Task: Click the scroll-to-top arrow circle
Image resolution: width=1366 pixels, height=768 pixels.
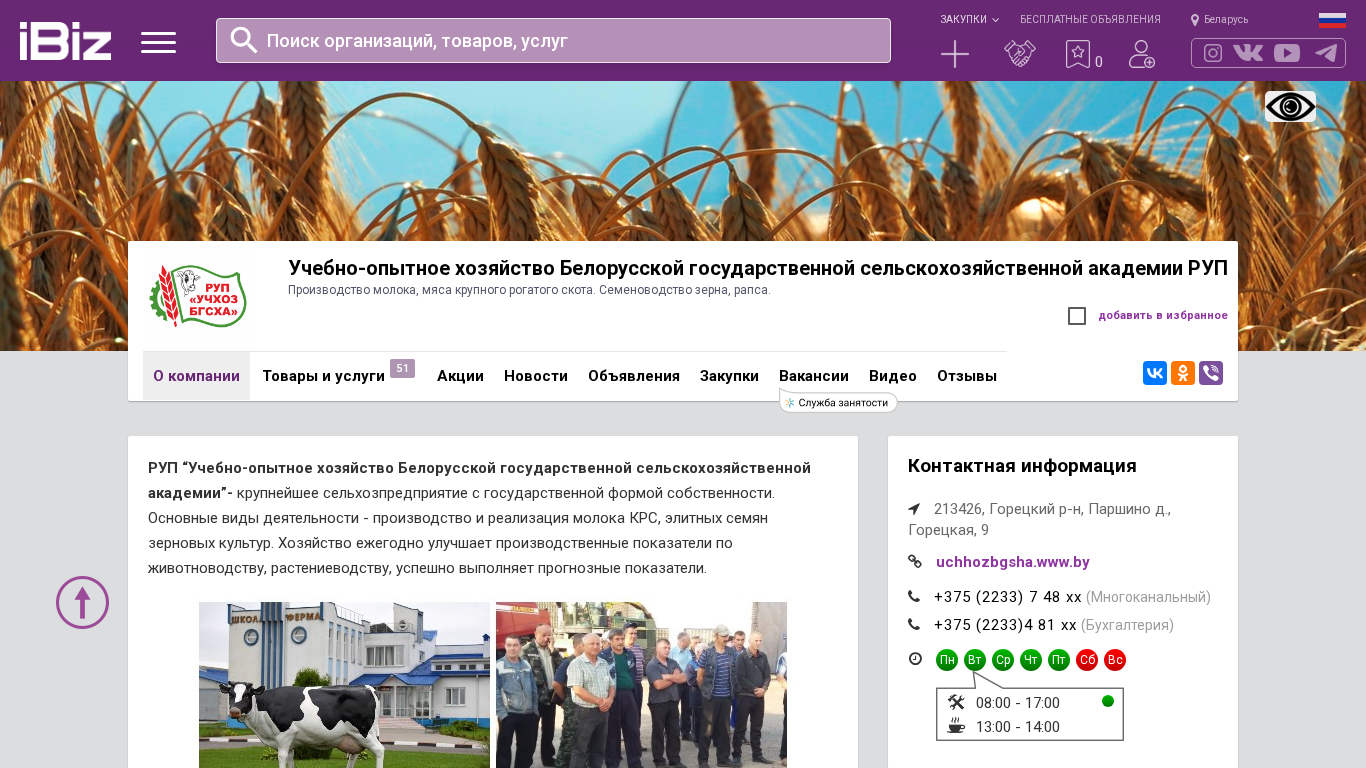Action: [82, 602]
